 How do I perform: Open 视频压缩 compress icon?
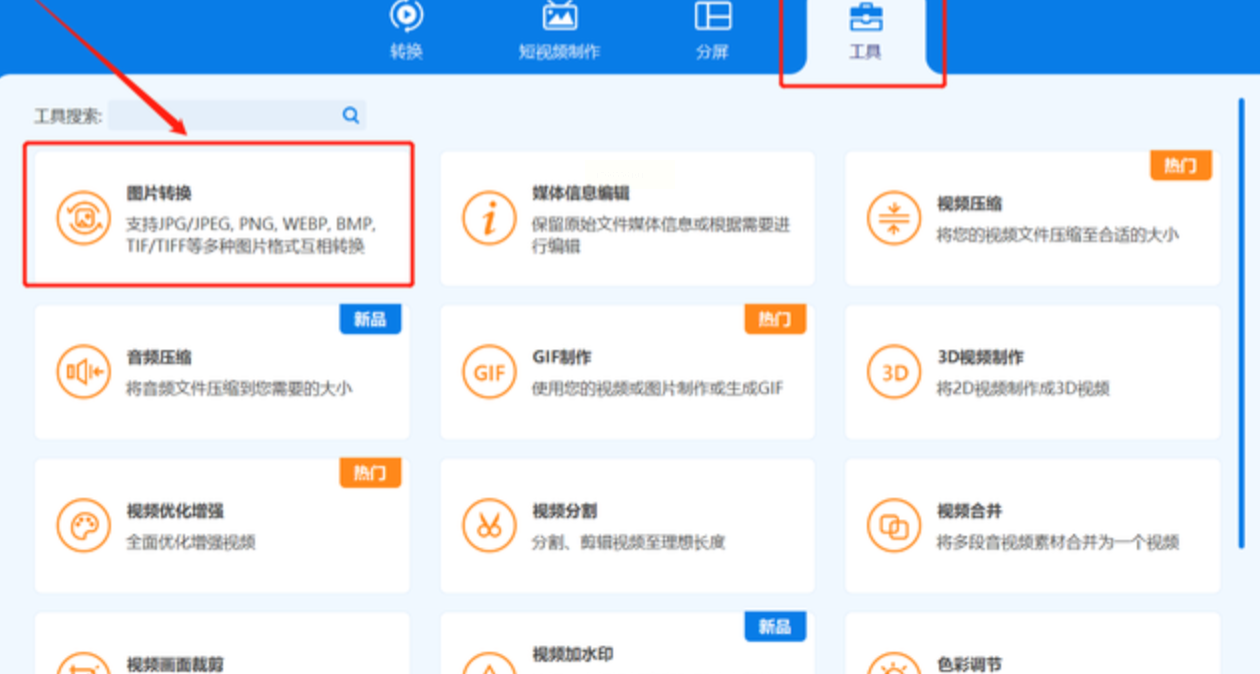(894, 217)
